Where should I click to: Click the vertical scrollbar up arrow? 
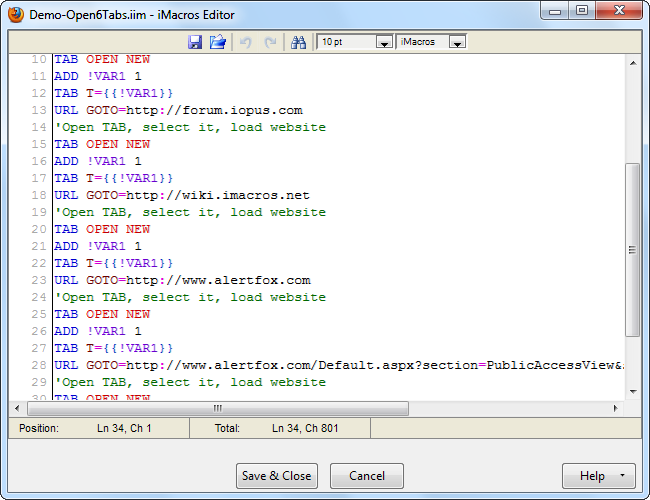click(x=633, y=63)
